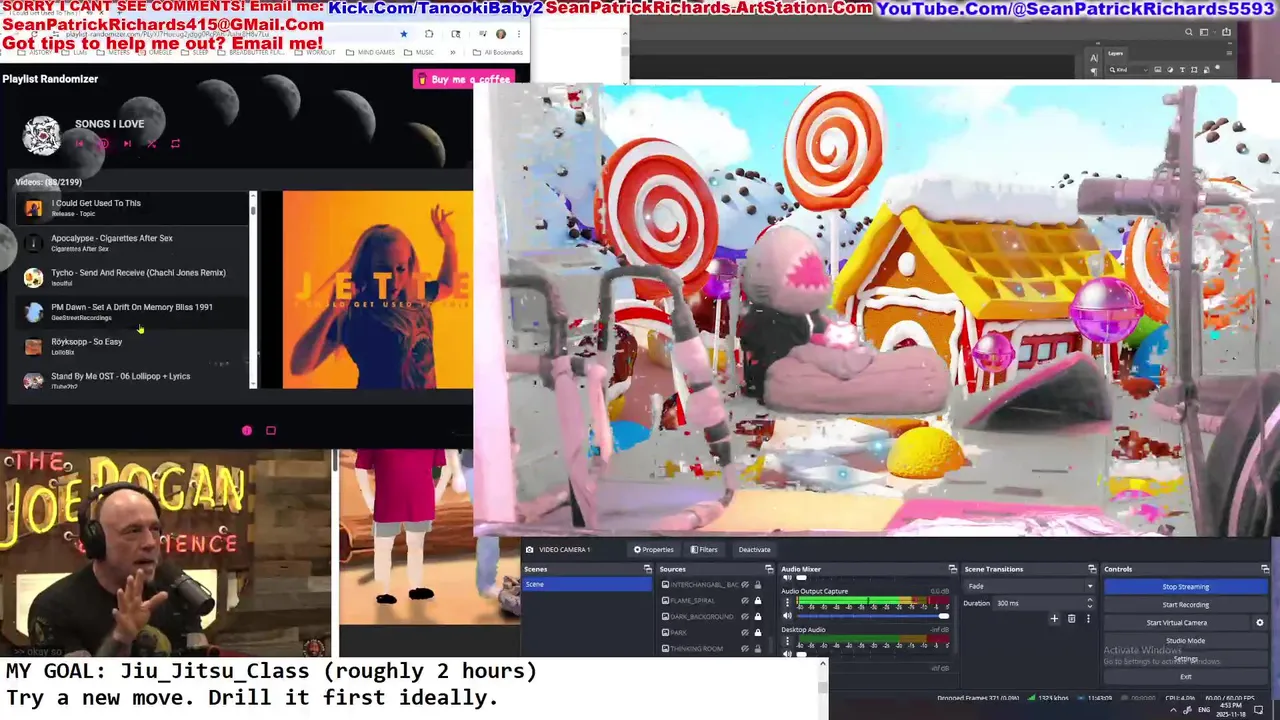
Task: Pop out the OBS Sources dock
Action: [769, 569]
